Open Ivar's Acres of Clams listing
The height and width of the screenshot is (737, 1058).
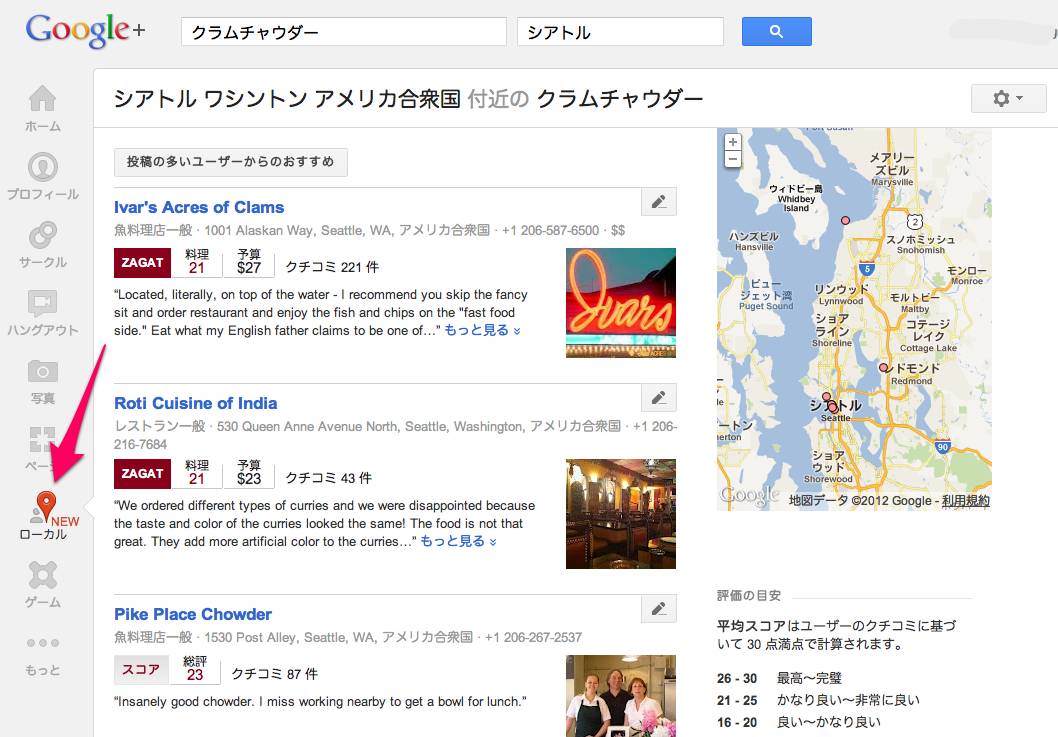(199, 207)
